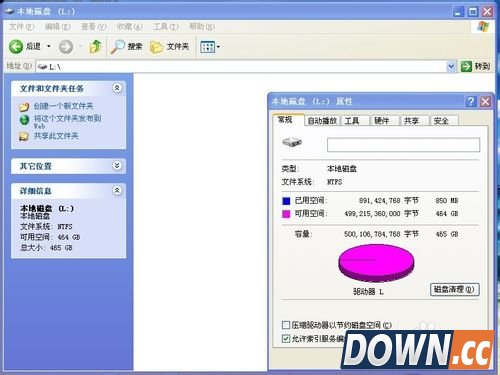The height and width of the screenshot is (375, 500).
Task: Collapse the Details panel
Action: 117,190
